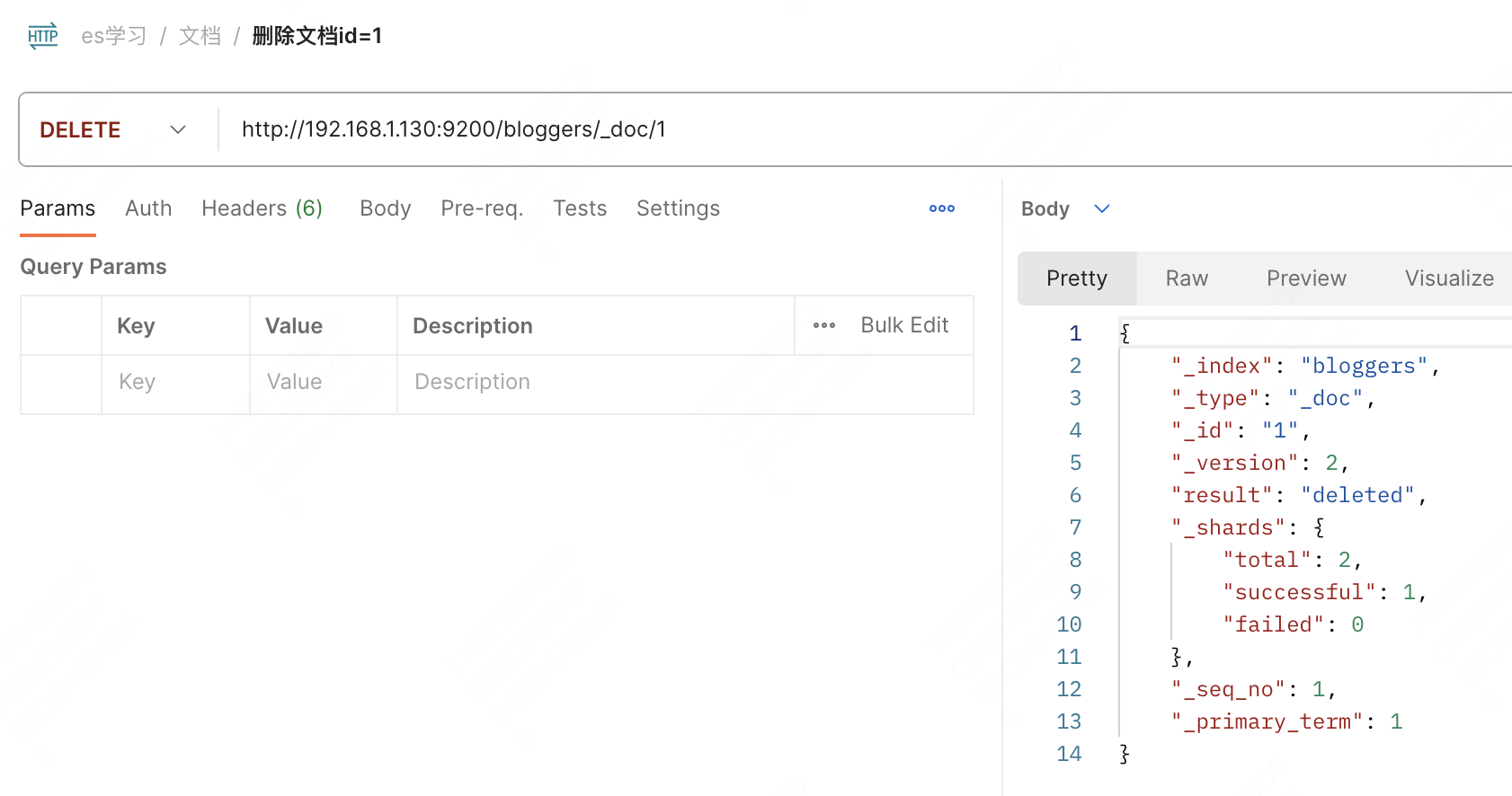This screenshot has height=796, width=1512.
Task: Open the Auth tab
Action: (148, 208)
